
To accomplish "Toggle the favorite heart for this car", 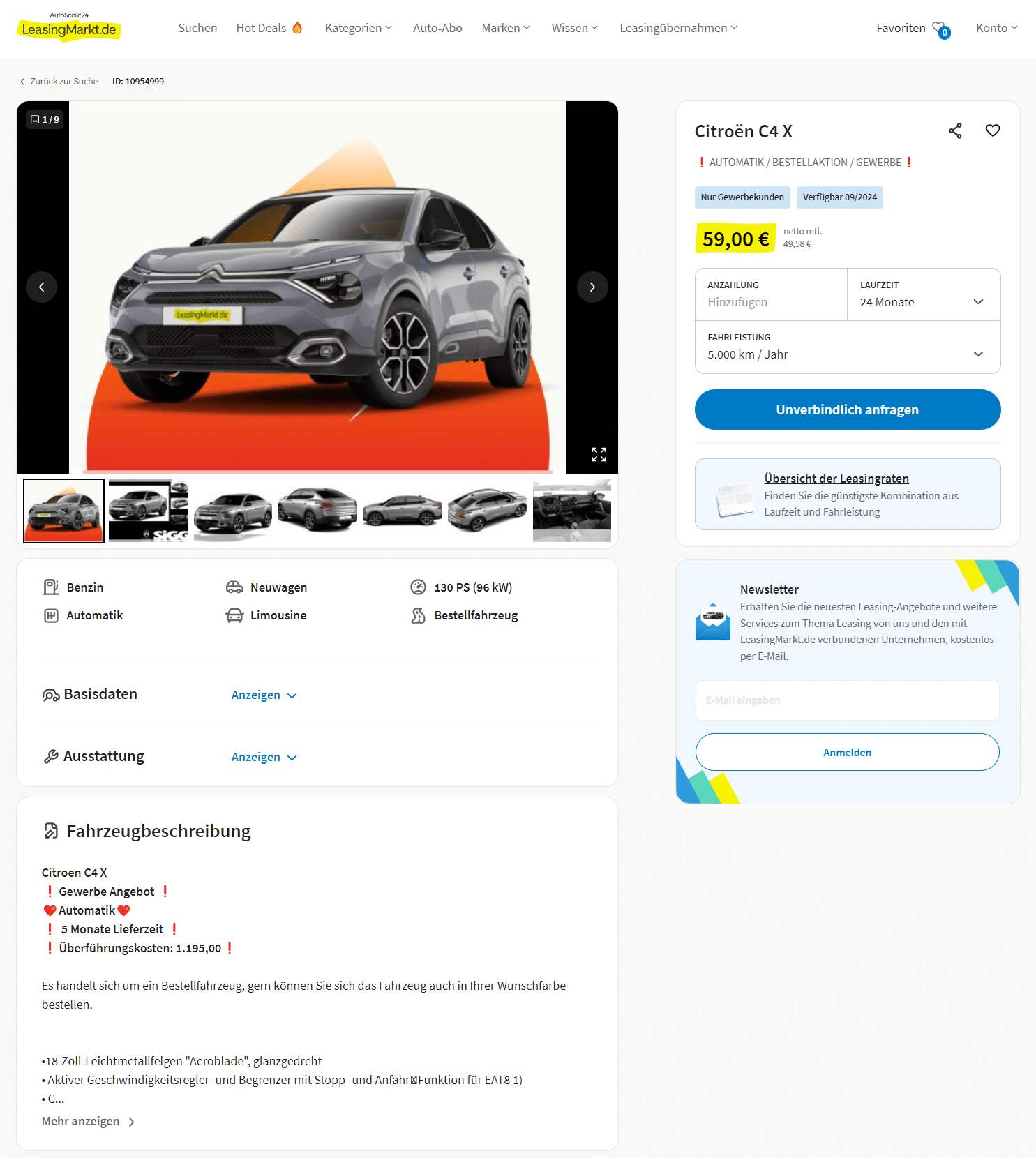I will tap(992, 130).
